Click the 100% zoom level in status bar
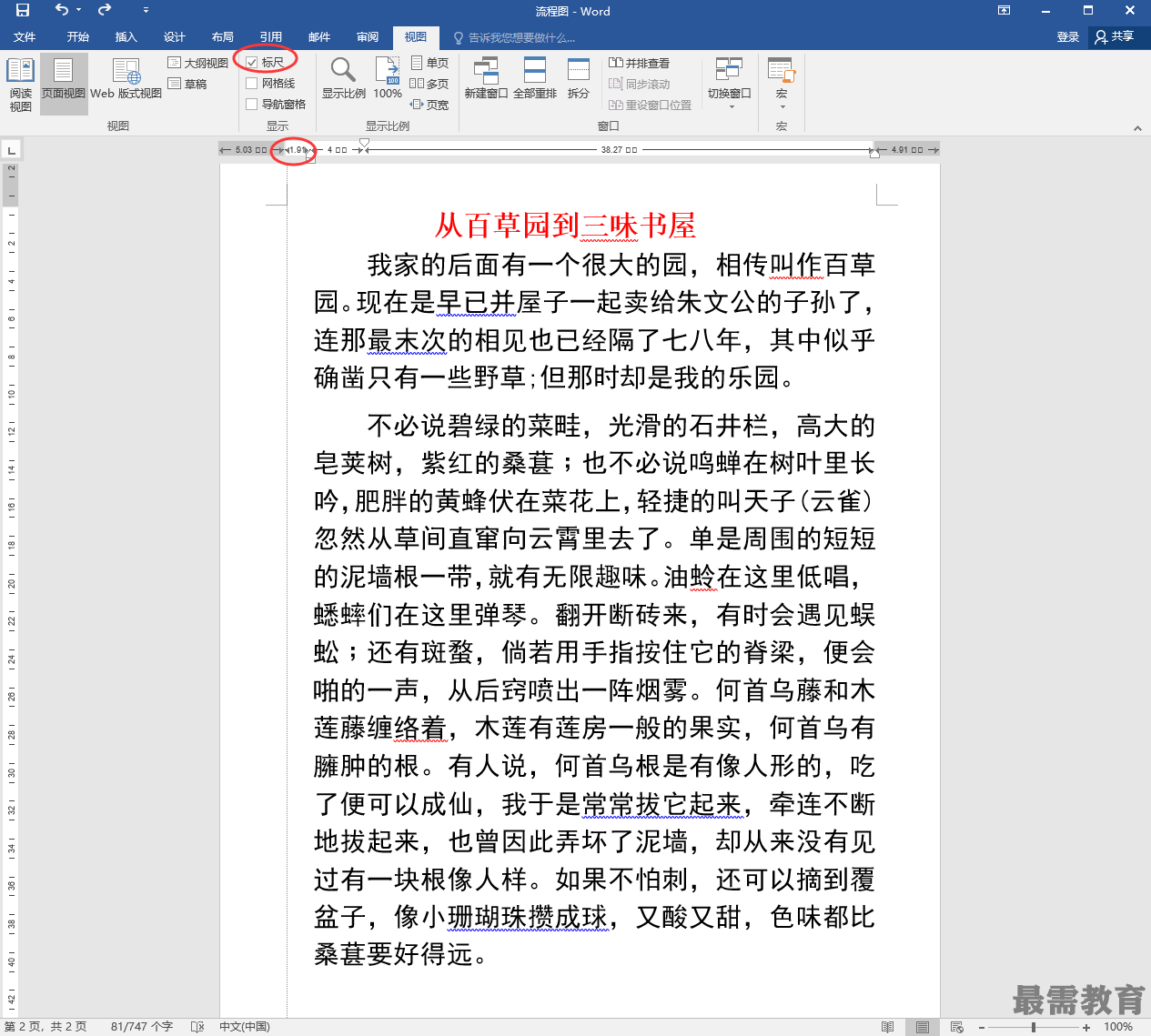Screen dimensions: 1151x1036 [1118, 1027]
